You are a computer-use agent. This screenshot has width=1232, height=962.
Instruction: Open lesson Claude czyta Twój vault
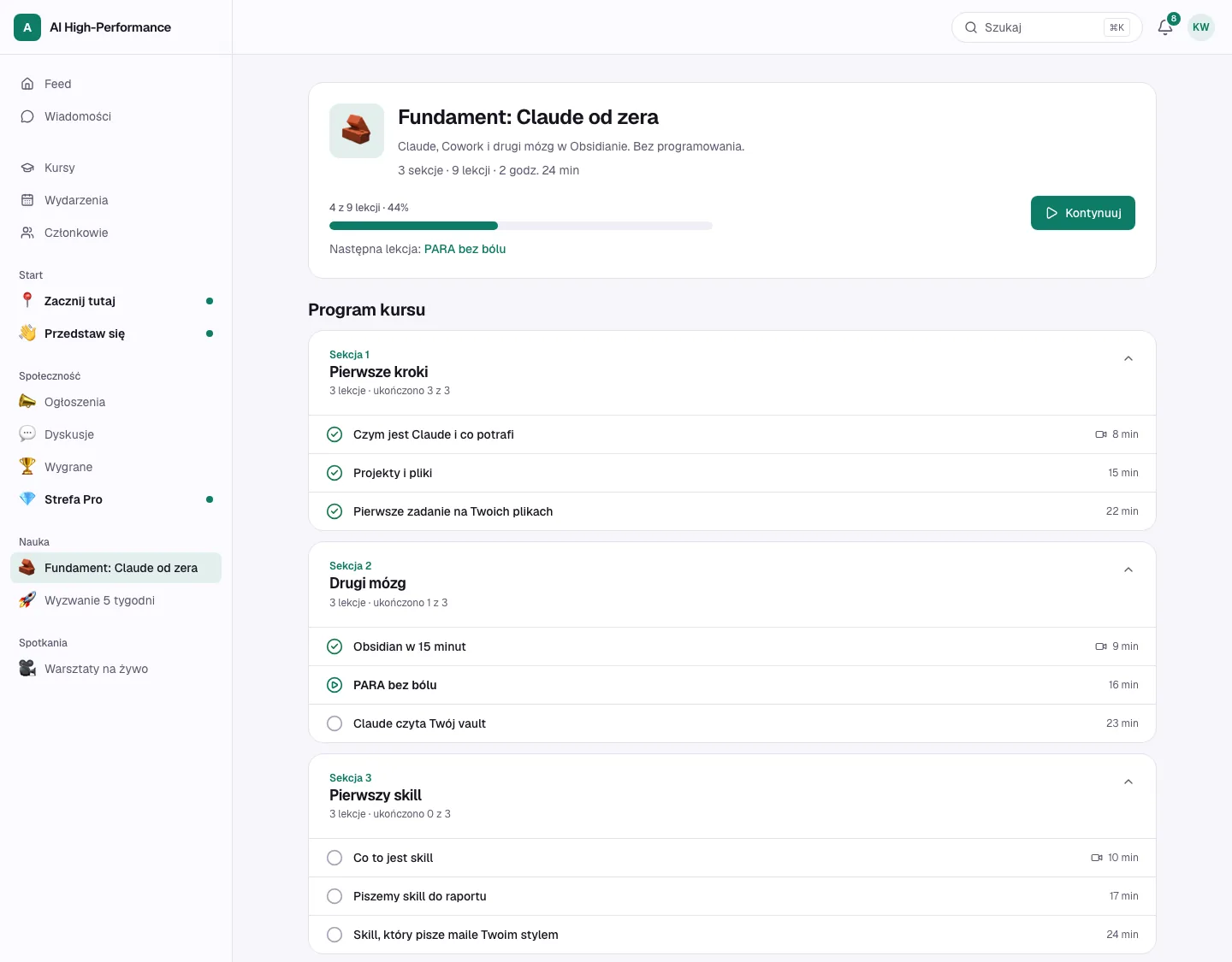click(x=731, y=723)
